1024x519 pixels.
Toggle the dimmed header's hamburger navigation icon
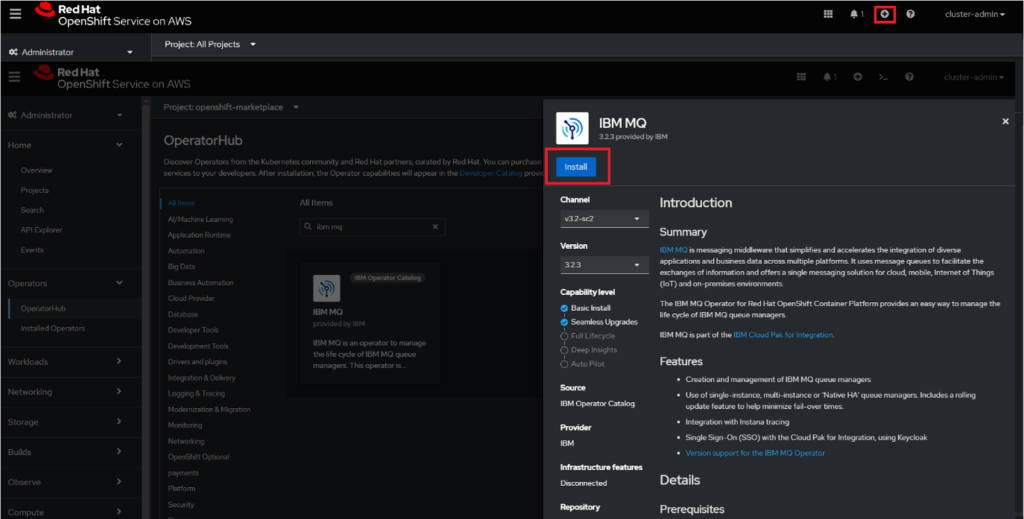pos(14,77)
